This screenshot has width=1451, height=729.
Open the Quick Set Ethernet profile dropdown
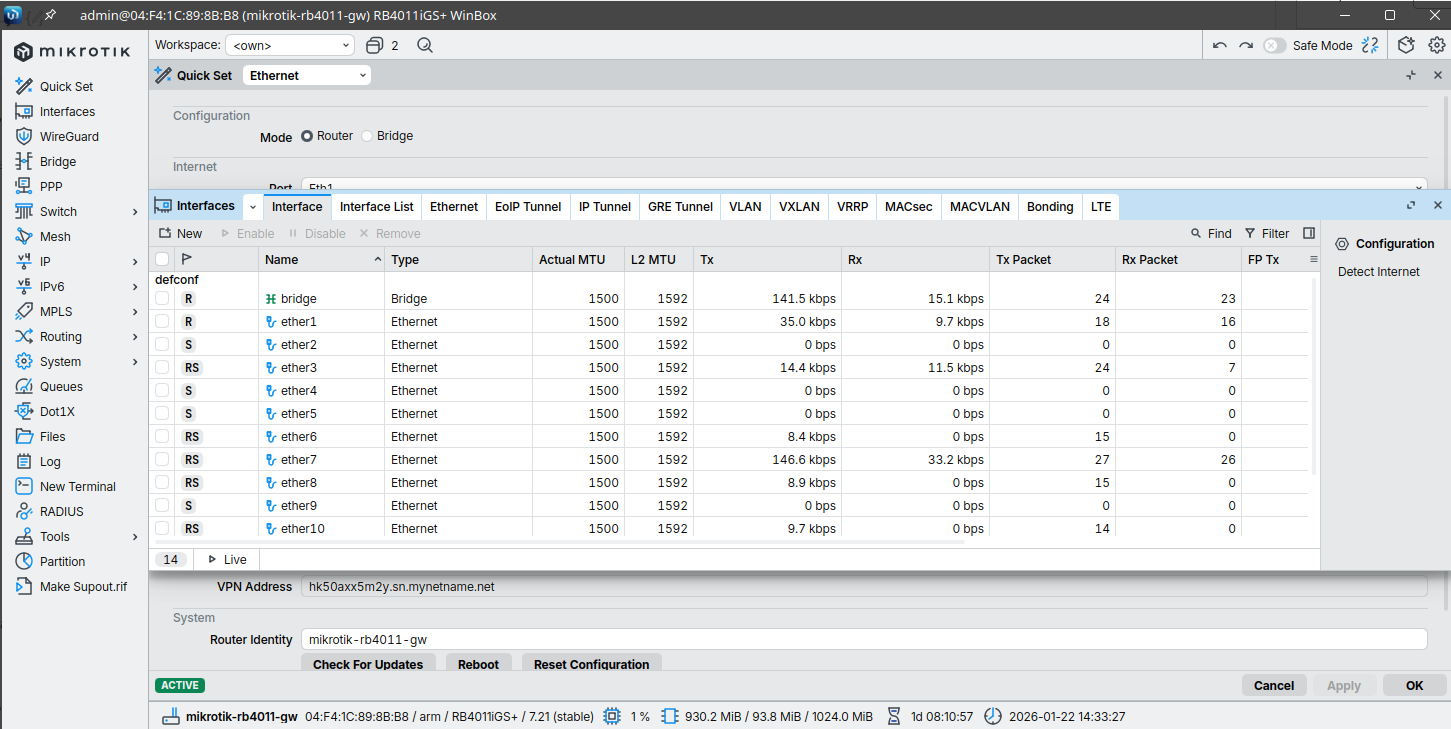pyautogui.click(x=307, y=75)
